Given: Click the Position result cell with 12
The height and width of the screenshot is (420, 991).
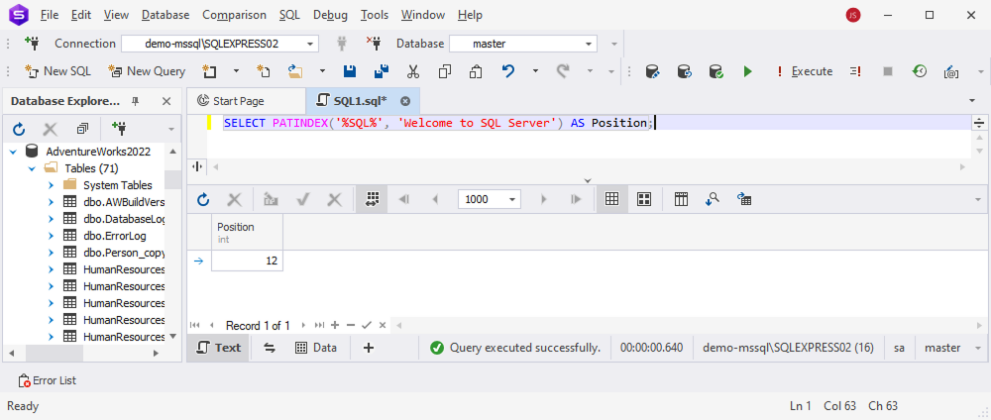Looking at the screenshot, I should point(248,261).
